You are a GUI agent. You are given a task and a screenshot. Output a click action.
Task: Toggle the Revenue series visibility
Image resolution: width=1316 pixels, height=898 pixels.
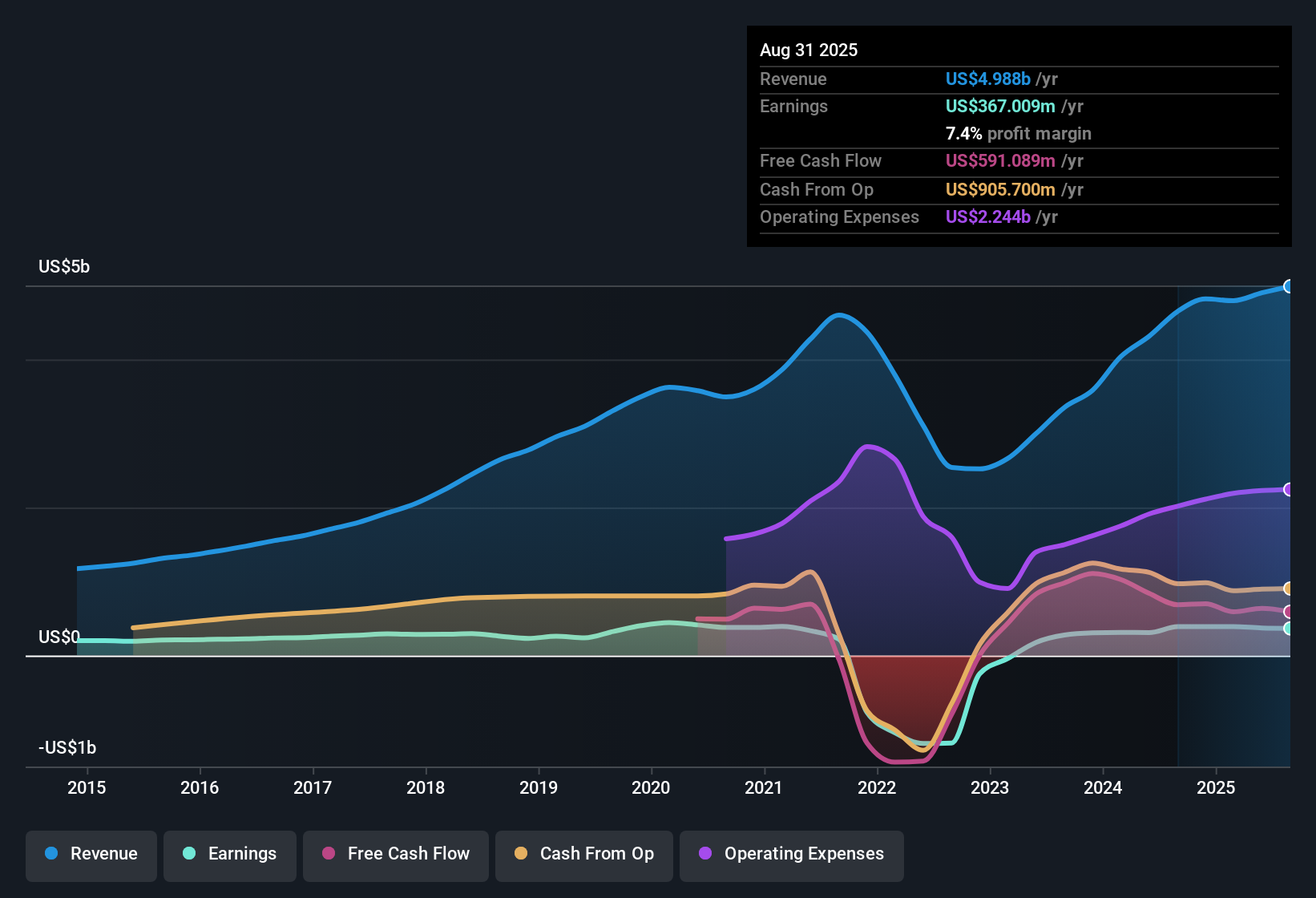(91, 855)
